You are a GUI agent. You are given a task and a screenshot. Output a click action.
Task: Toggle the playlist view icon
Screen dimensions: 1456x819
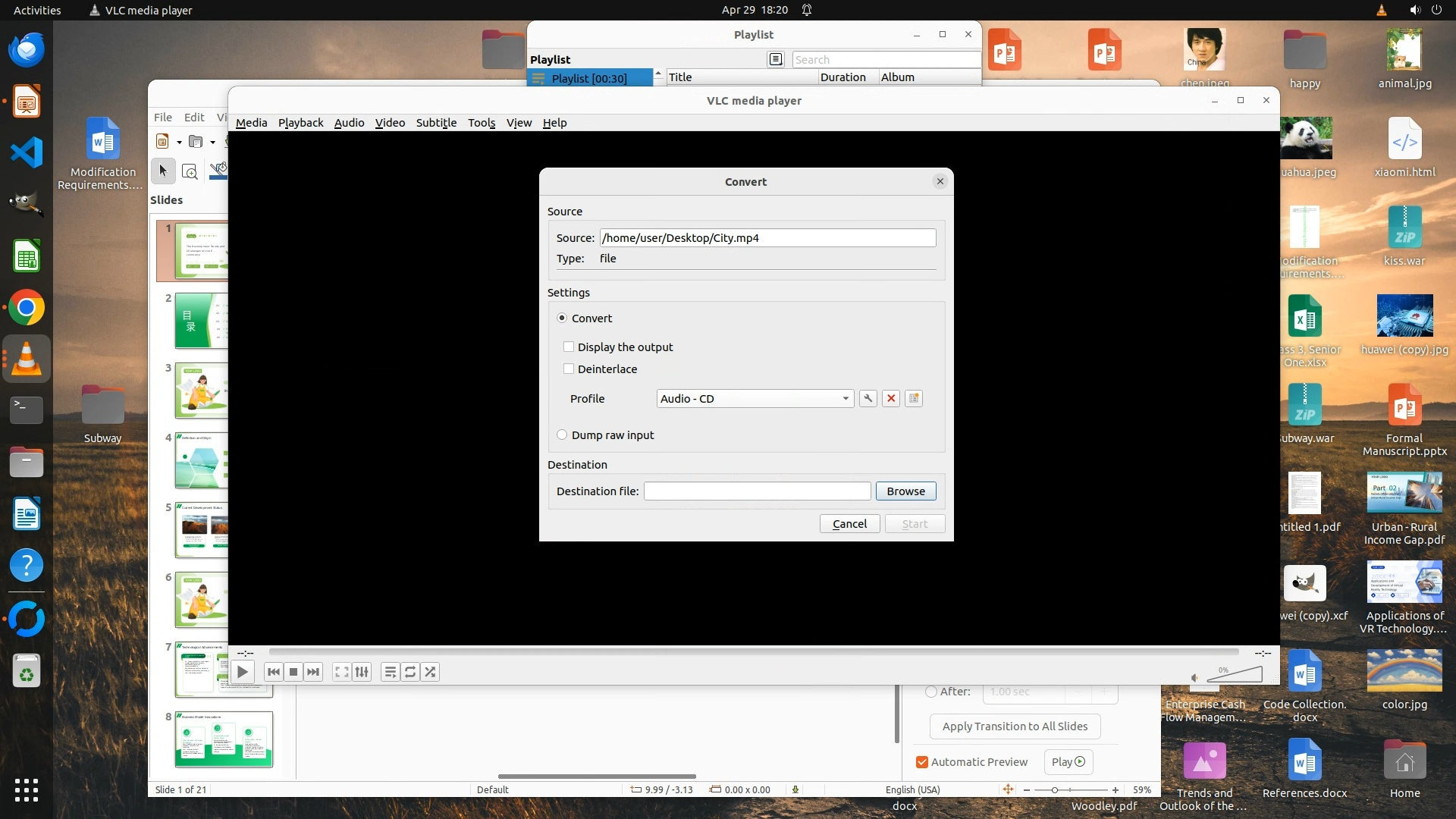[x=390, y=672]
